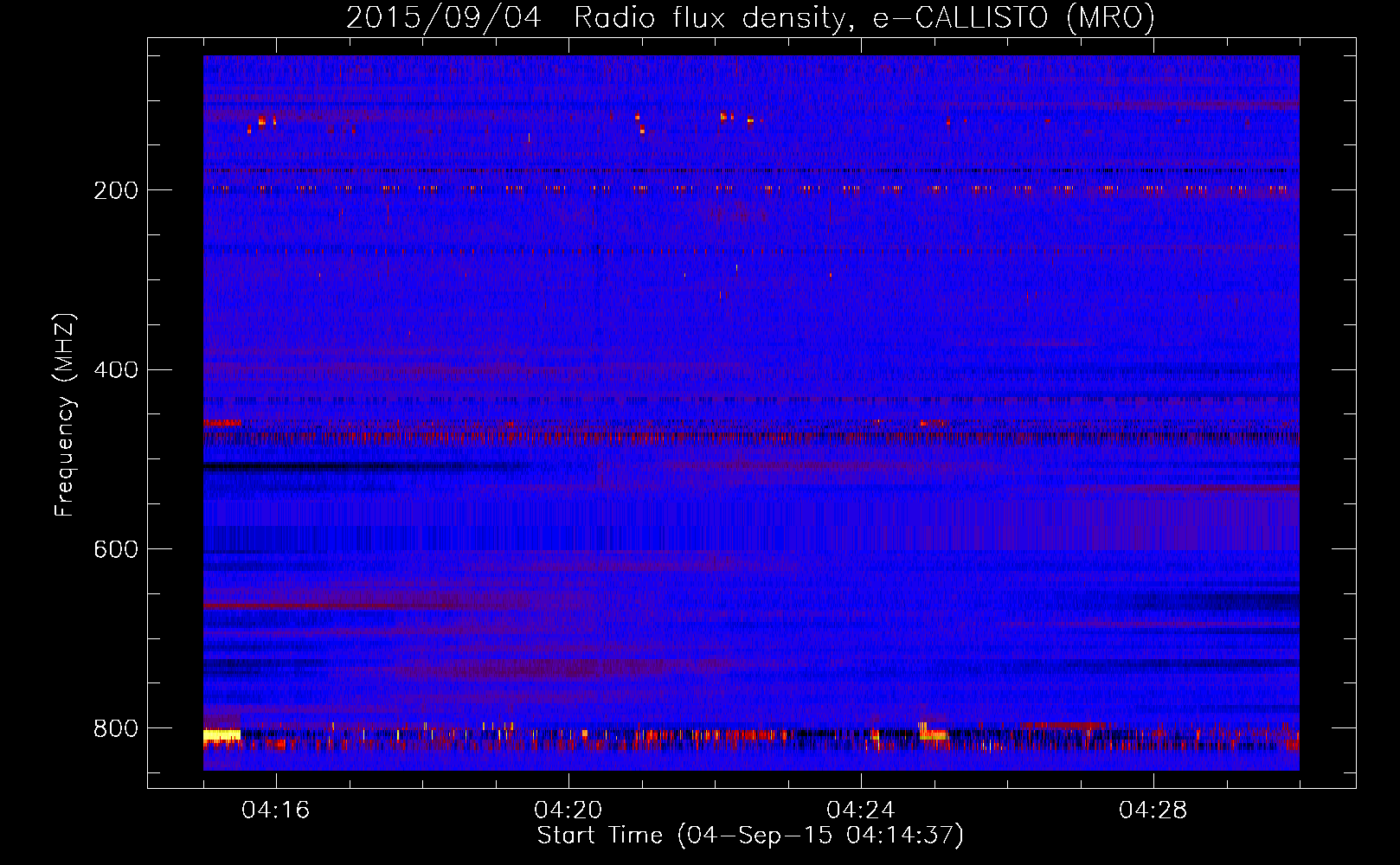
Task: Click the 200 frequency tick label
Action: (116, 190)
